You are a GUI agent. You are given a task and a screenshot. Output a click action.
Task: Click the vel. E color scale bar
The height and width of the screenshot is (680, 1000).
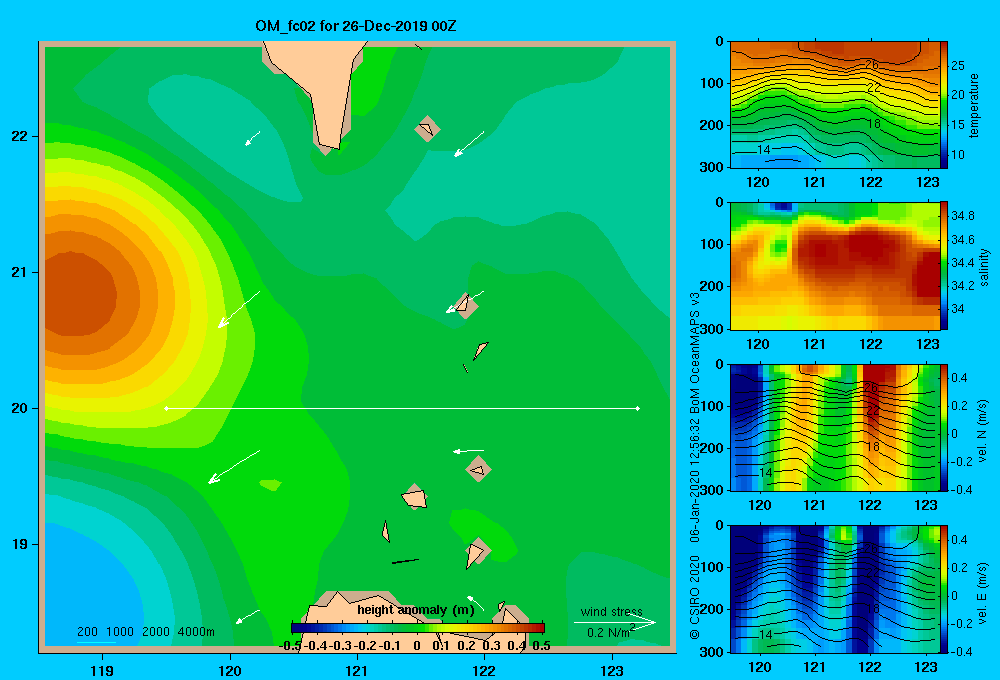(x=944, y=589)
